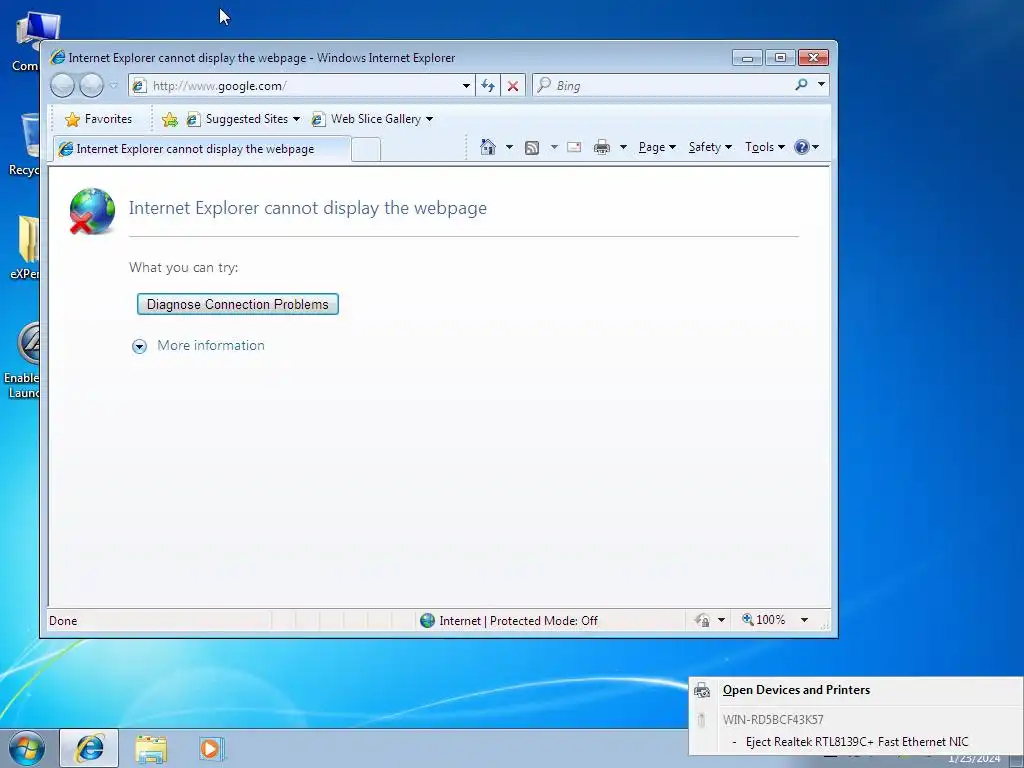Click the Add to Favorites Bar icon
Viewport: 1024px width, 768px height.
(x=170, y=119)
